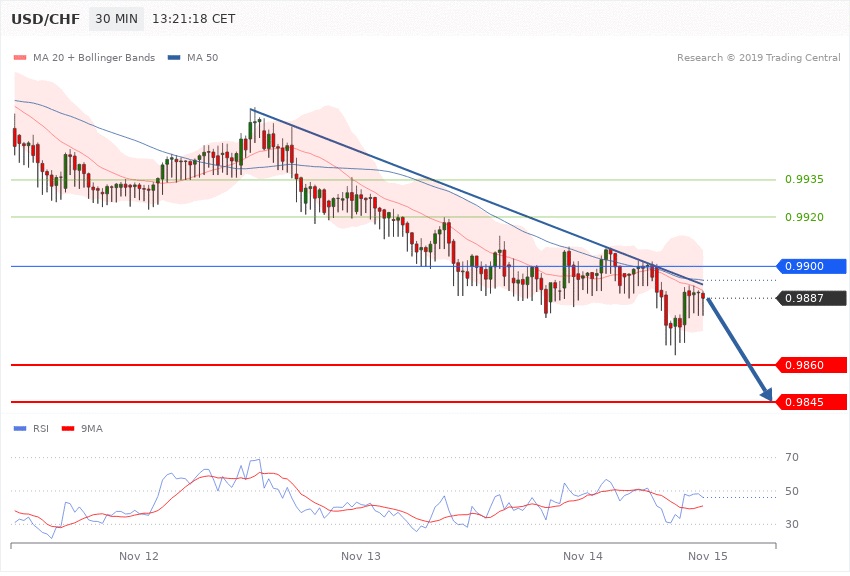Click the 13:21:18 CET timestamp
The width and height of the screenshot is (850, 576).
[x=194, y=20]
